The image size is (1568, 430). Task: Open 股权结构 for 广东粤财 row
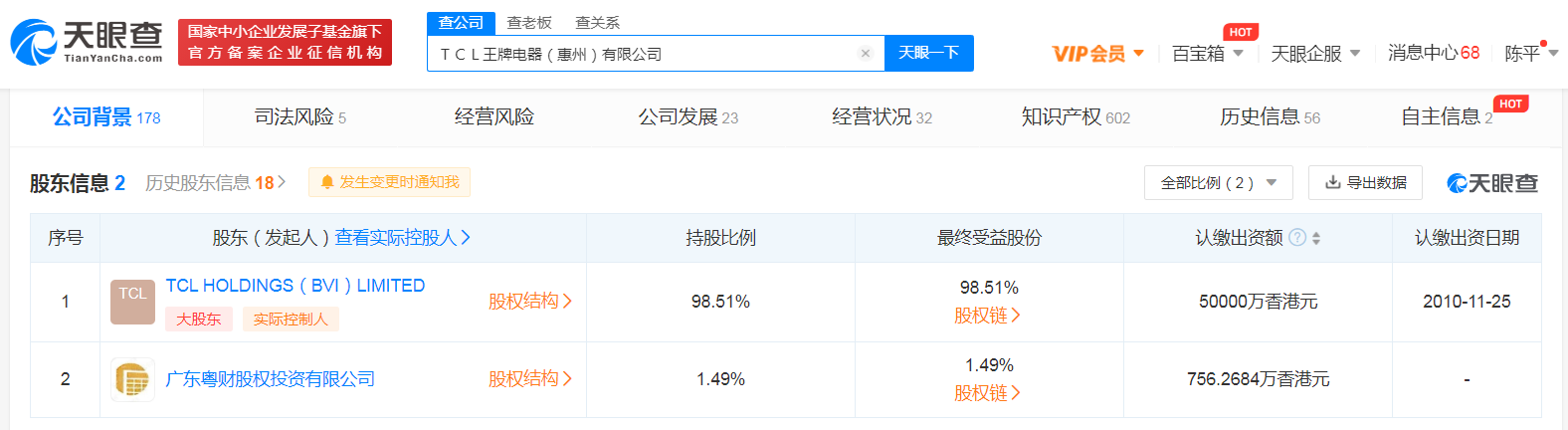click(530, 379)
